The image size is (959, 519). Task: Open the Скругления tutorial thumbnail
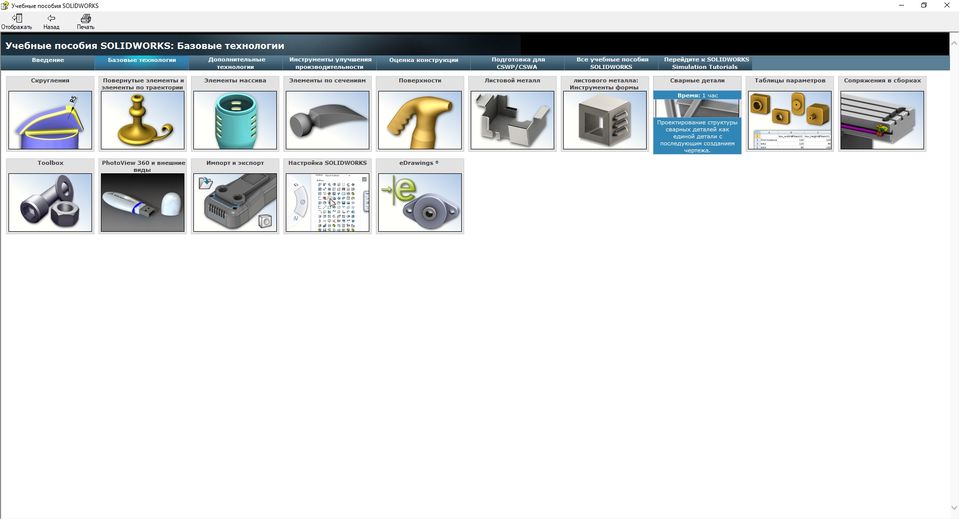[50, 120]
